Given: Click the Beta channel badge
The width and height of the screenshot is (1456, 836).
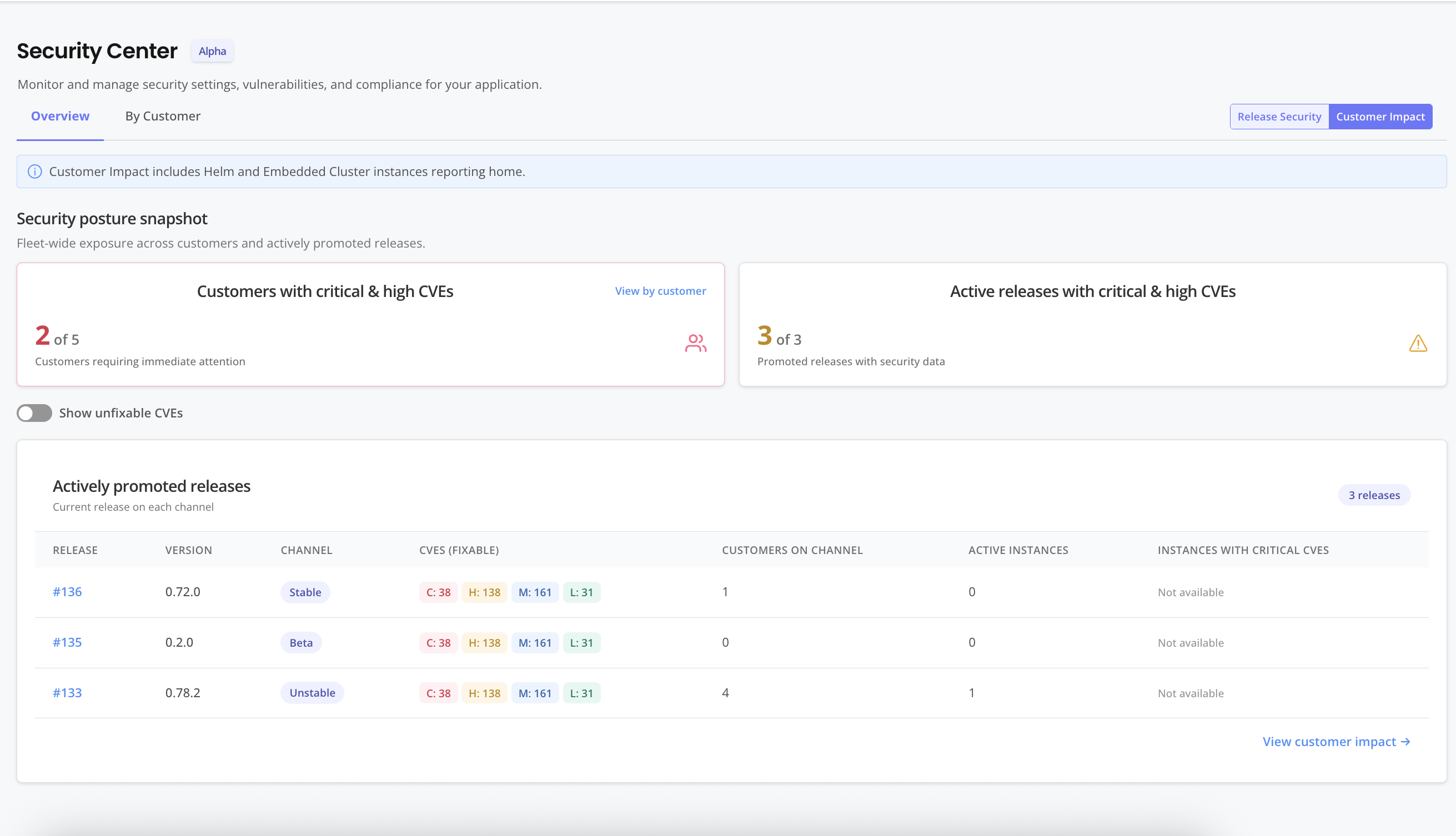Looking at the screenshot, I should pyautogui.click(x=301, y=642).
